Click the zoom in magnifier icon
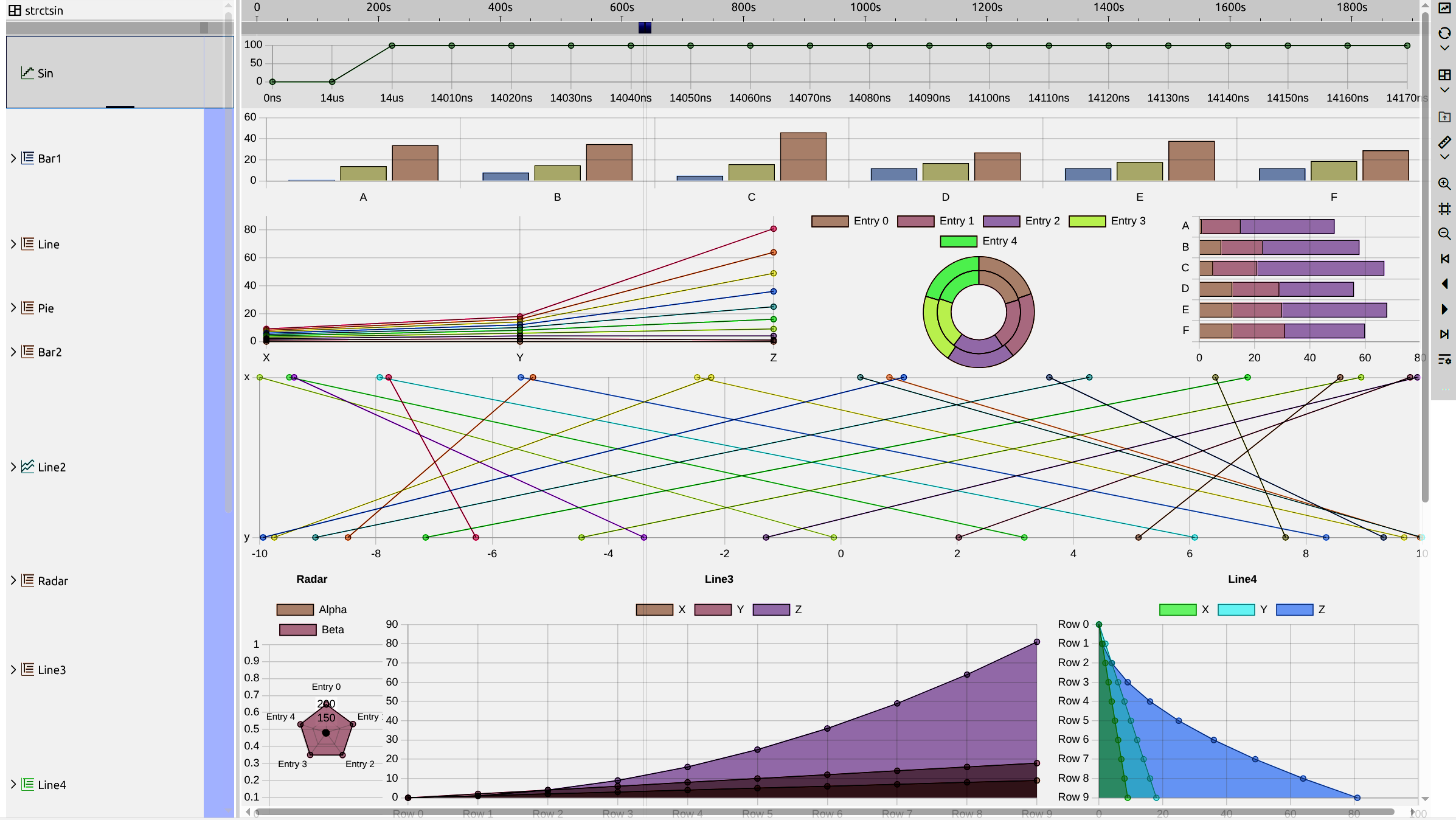 coord(1444,184)
